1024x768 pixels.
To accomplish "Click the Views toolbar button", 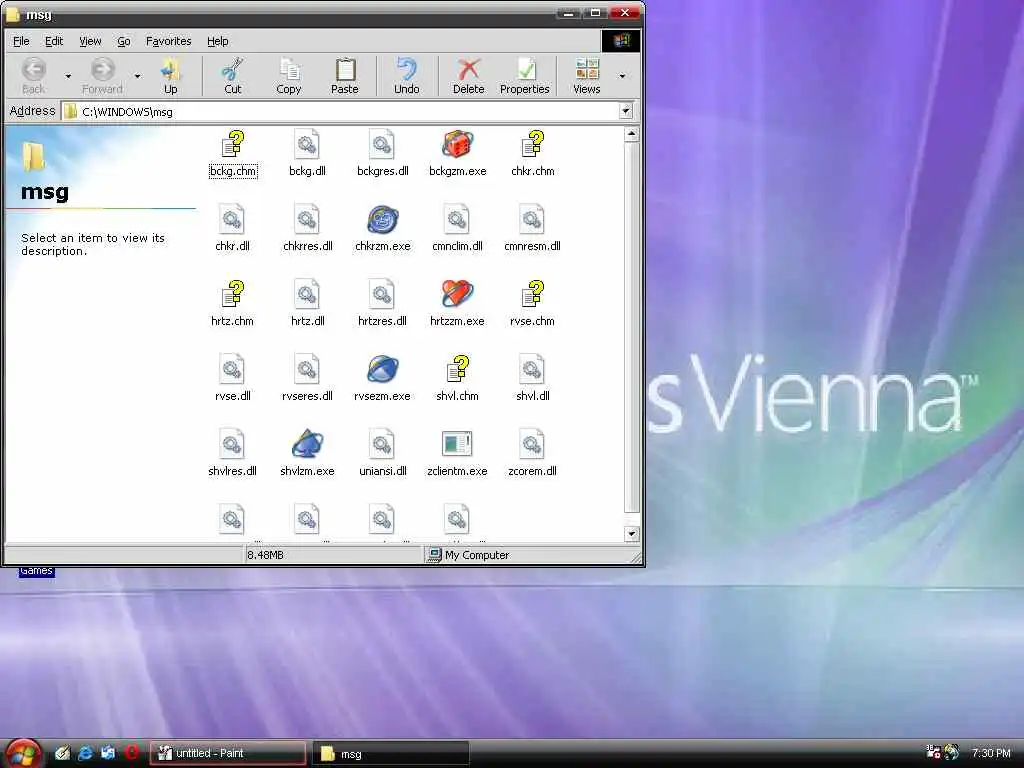I will [586, 76].
